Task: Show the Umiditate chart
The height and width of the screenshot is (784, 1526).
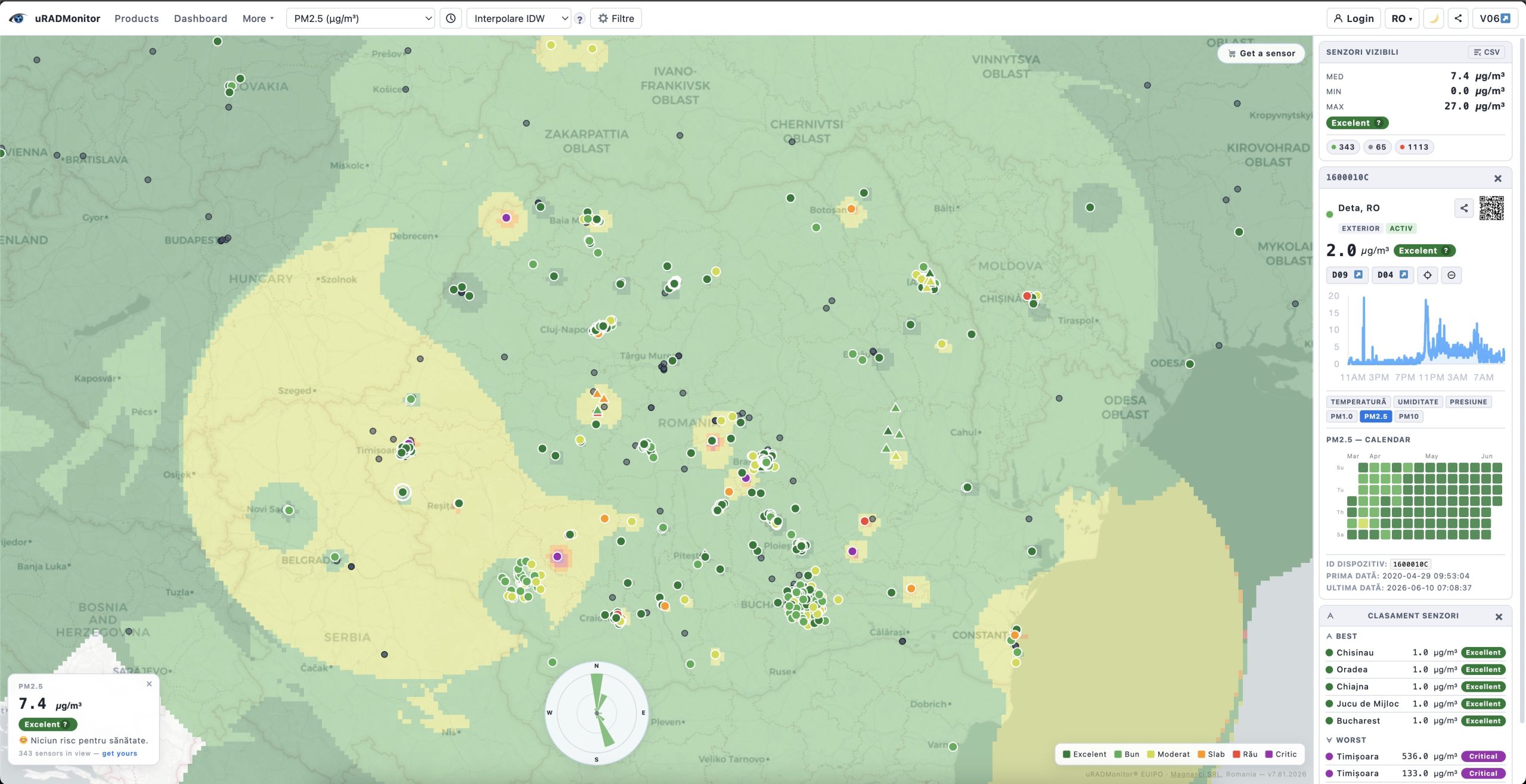Action: tap(1418, 402)
